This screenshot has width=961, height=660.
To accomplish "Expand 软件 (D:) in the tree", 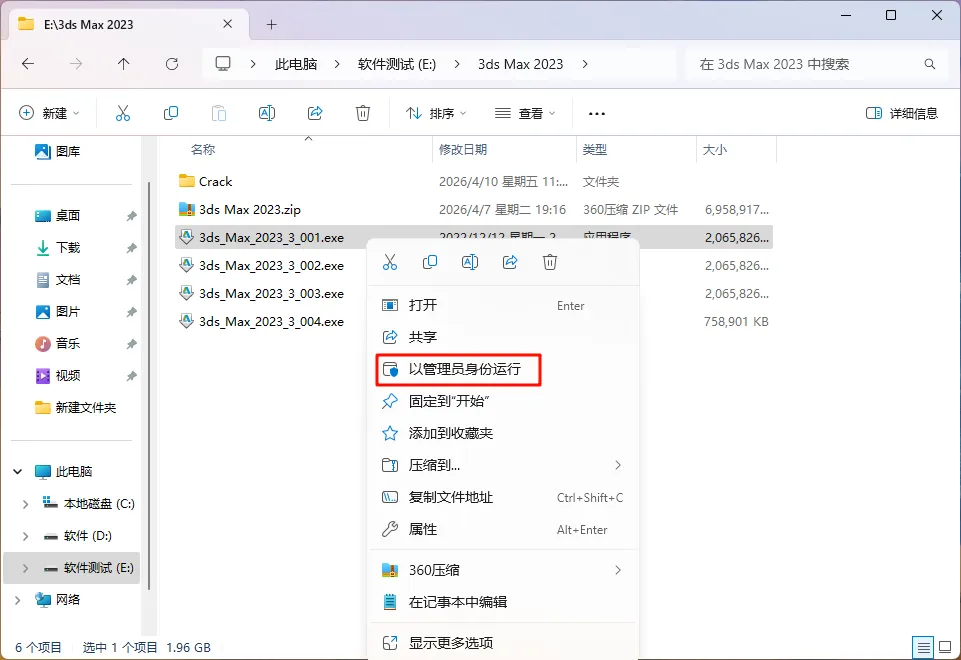I will tap(25, 536).
